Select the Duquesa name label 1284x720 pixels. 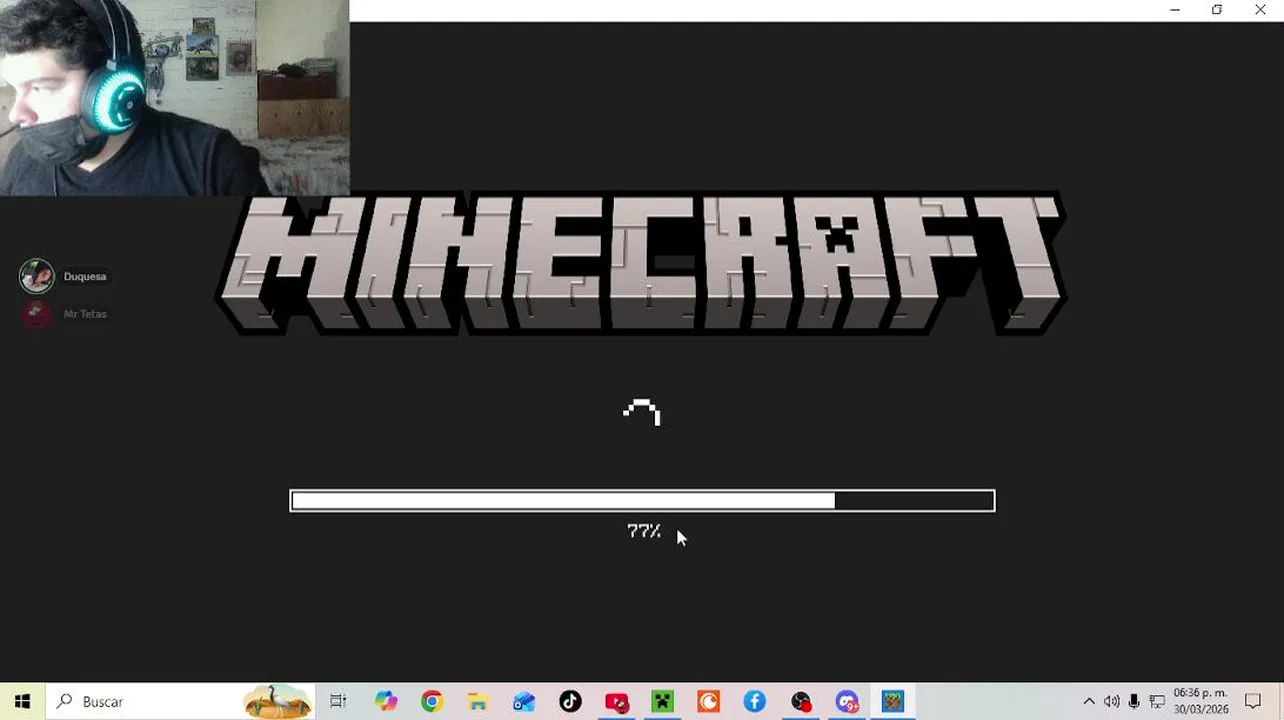tap(85, 277)
